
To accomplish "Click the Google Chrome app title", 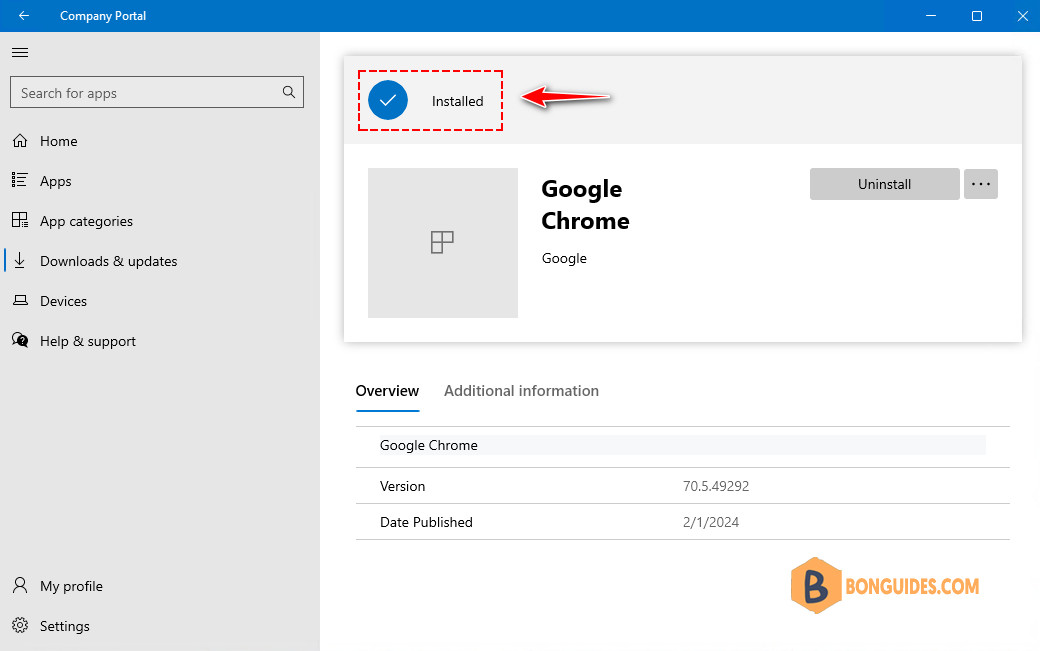I will coord(585,205).
